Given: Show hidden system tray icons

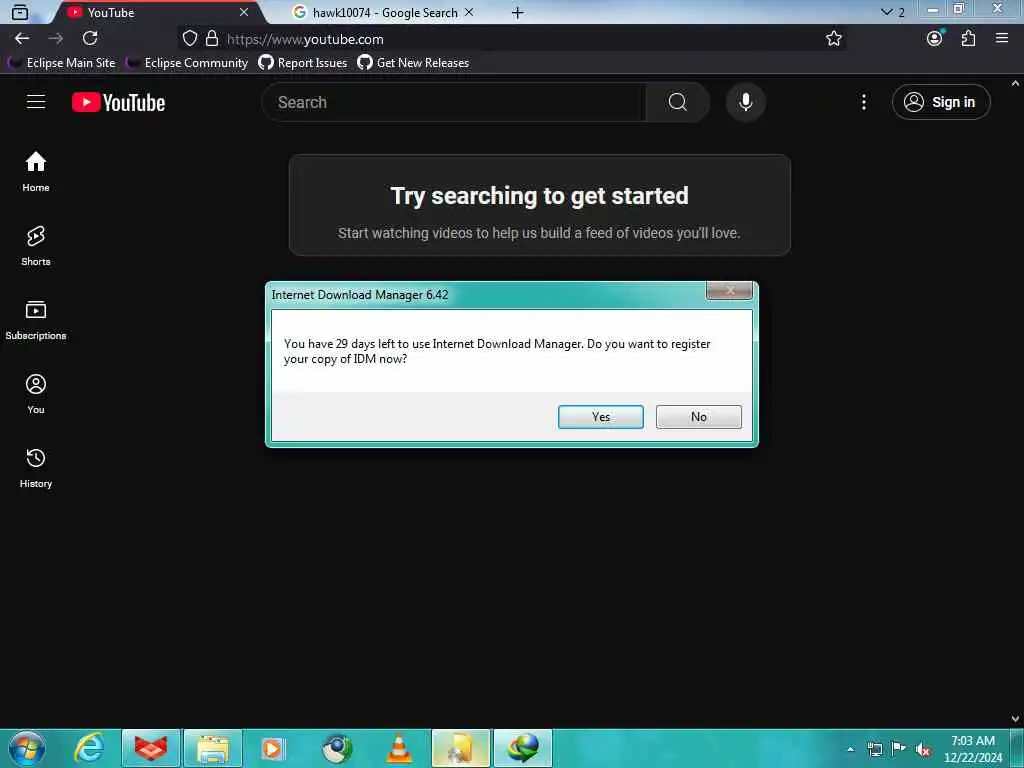Looking at the screenshot, I should [x=850, y=749].
